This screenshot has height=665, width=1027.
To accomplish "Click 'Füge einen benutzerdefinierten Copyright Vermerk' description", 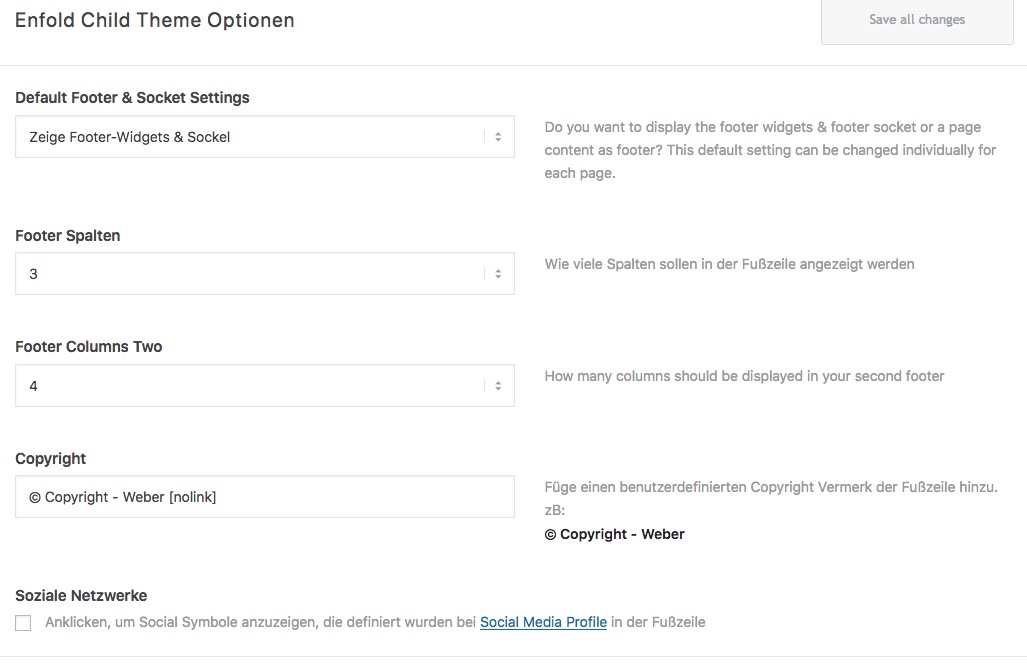I will (771, 498).
